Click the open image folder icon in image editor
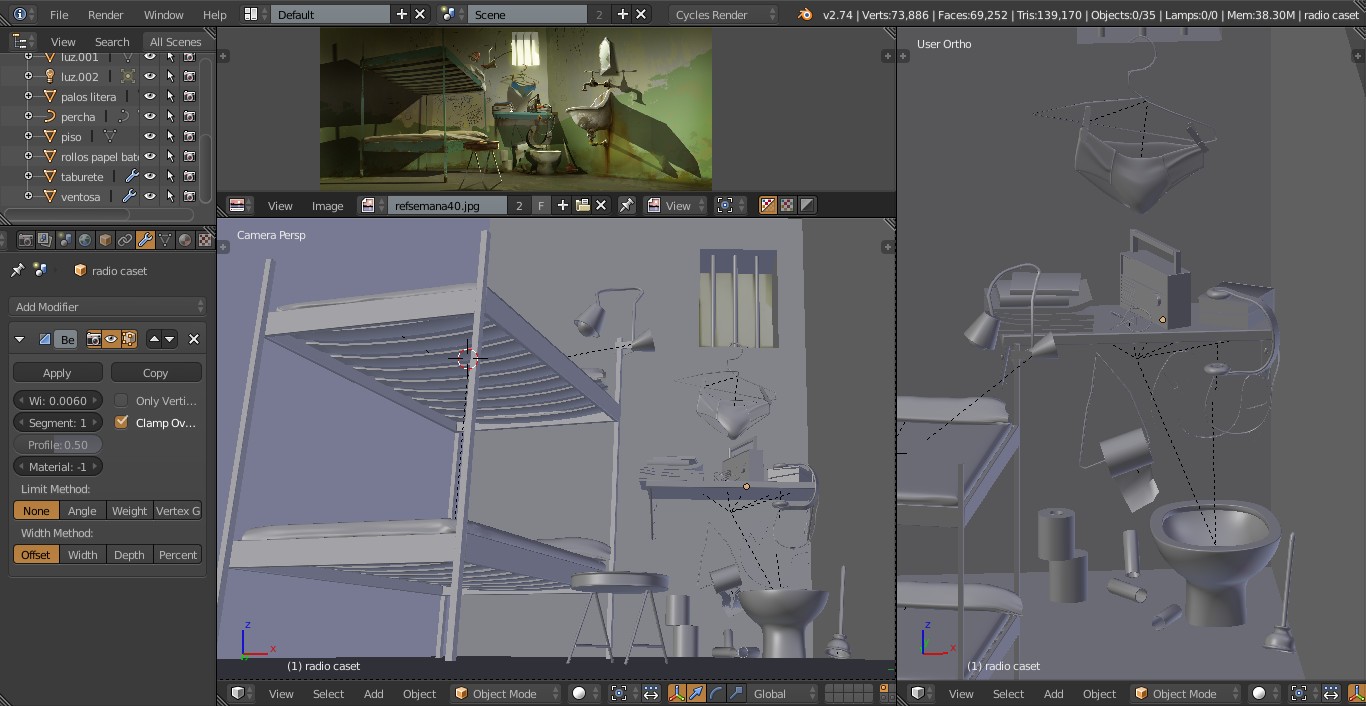The width and height of the screenshot is (1366, 706). 582,205
